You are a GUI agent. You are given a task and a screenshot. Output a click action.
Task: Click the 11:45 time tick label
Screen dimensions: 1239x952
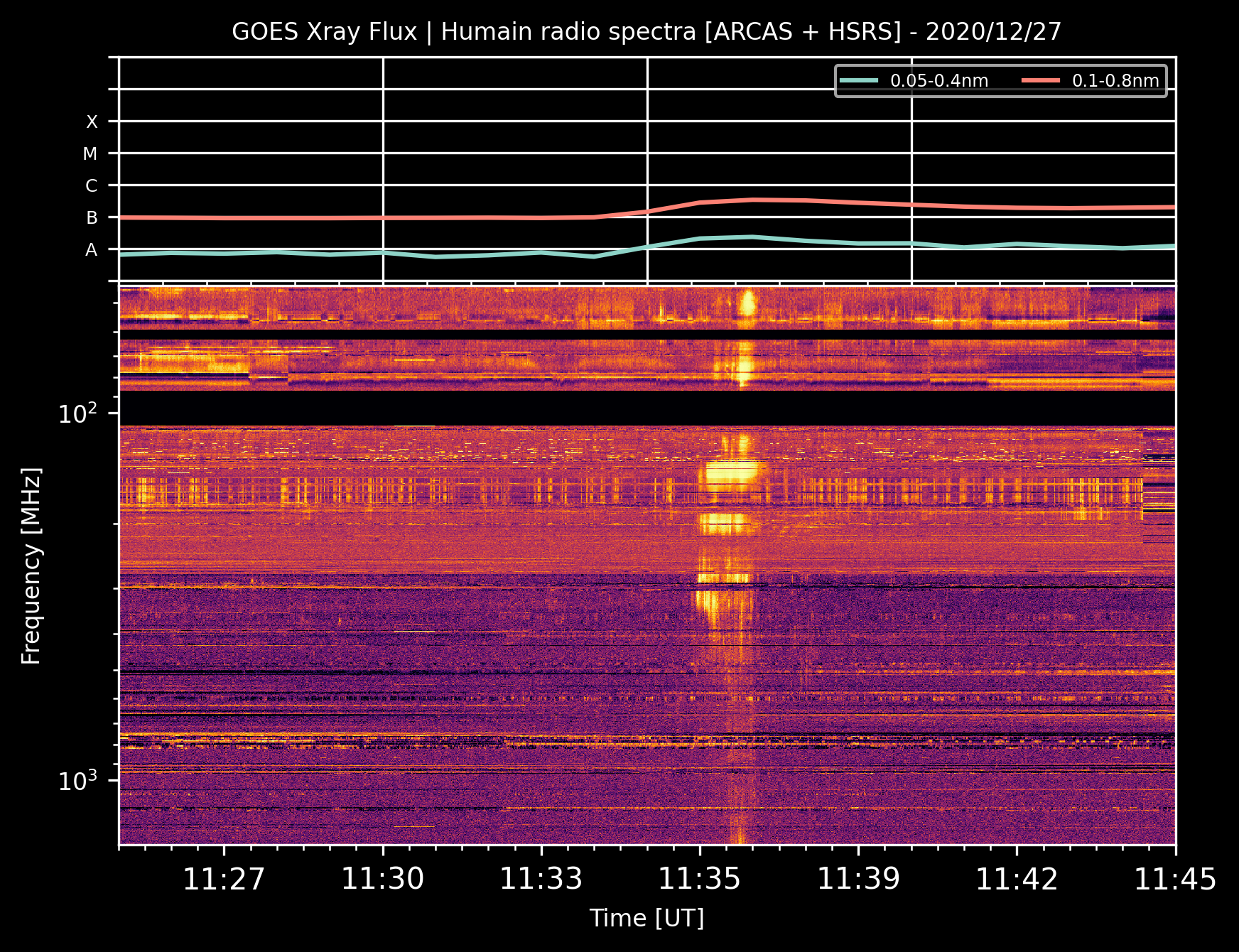tap(1176, 880)
